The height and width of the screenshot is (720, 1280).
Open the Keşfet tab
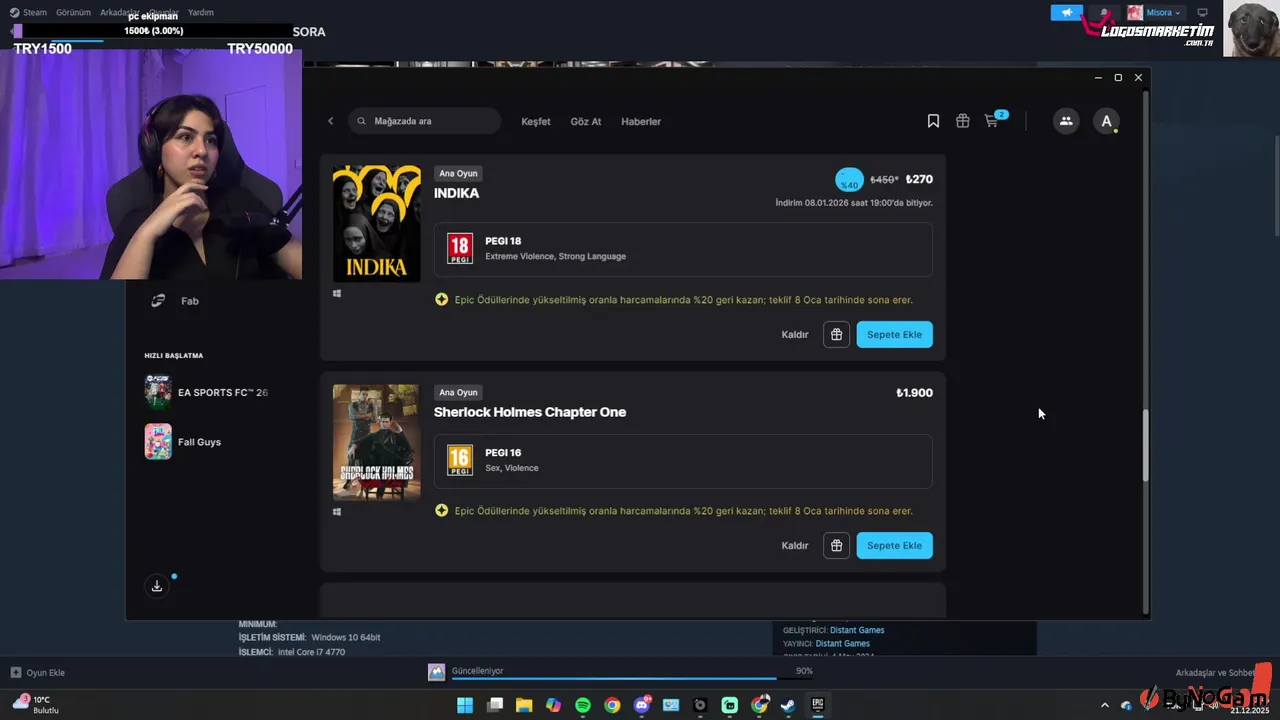536,121
